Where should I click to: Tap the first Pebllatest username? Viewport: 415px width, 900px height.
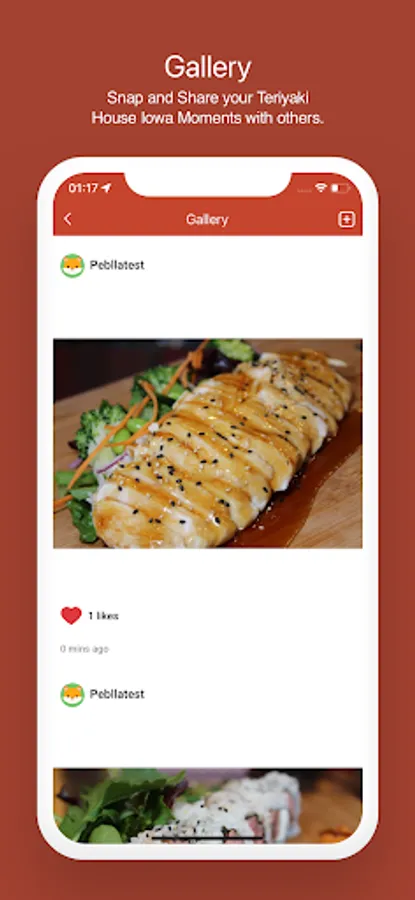coord(117,265)
